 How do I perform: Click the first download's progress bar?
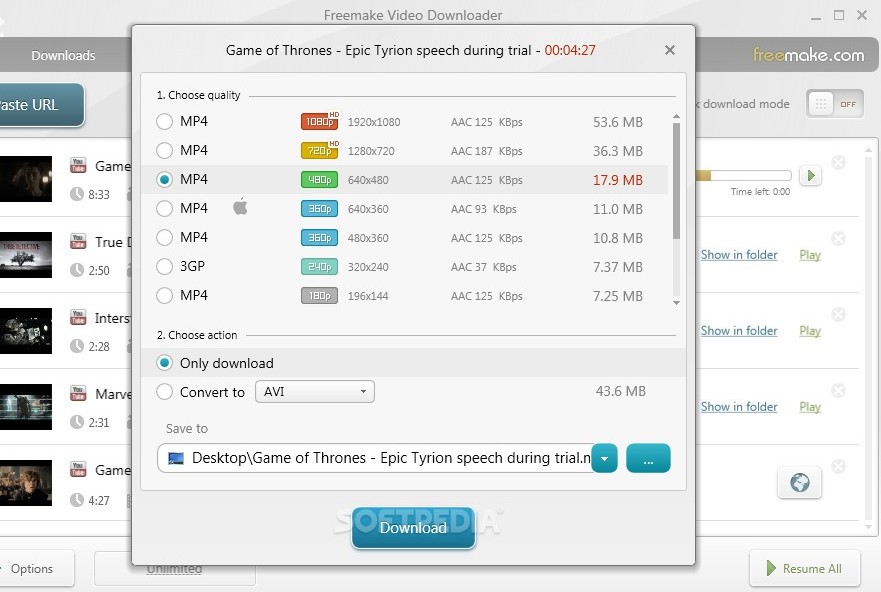(743, 176)
